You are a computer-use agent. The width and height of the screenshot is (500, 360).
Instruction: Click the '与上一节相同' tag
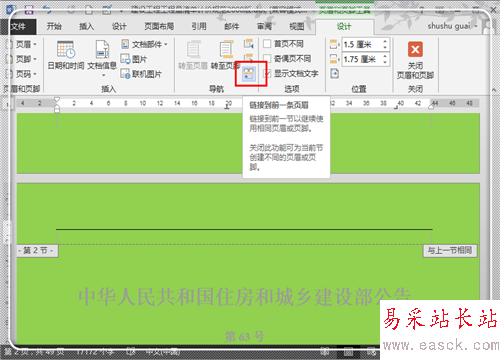coord(450,250)
